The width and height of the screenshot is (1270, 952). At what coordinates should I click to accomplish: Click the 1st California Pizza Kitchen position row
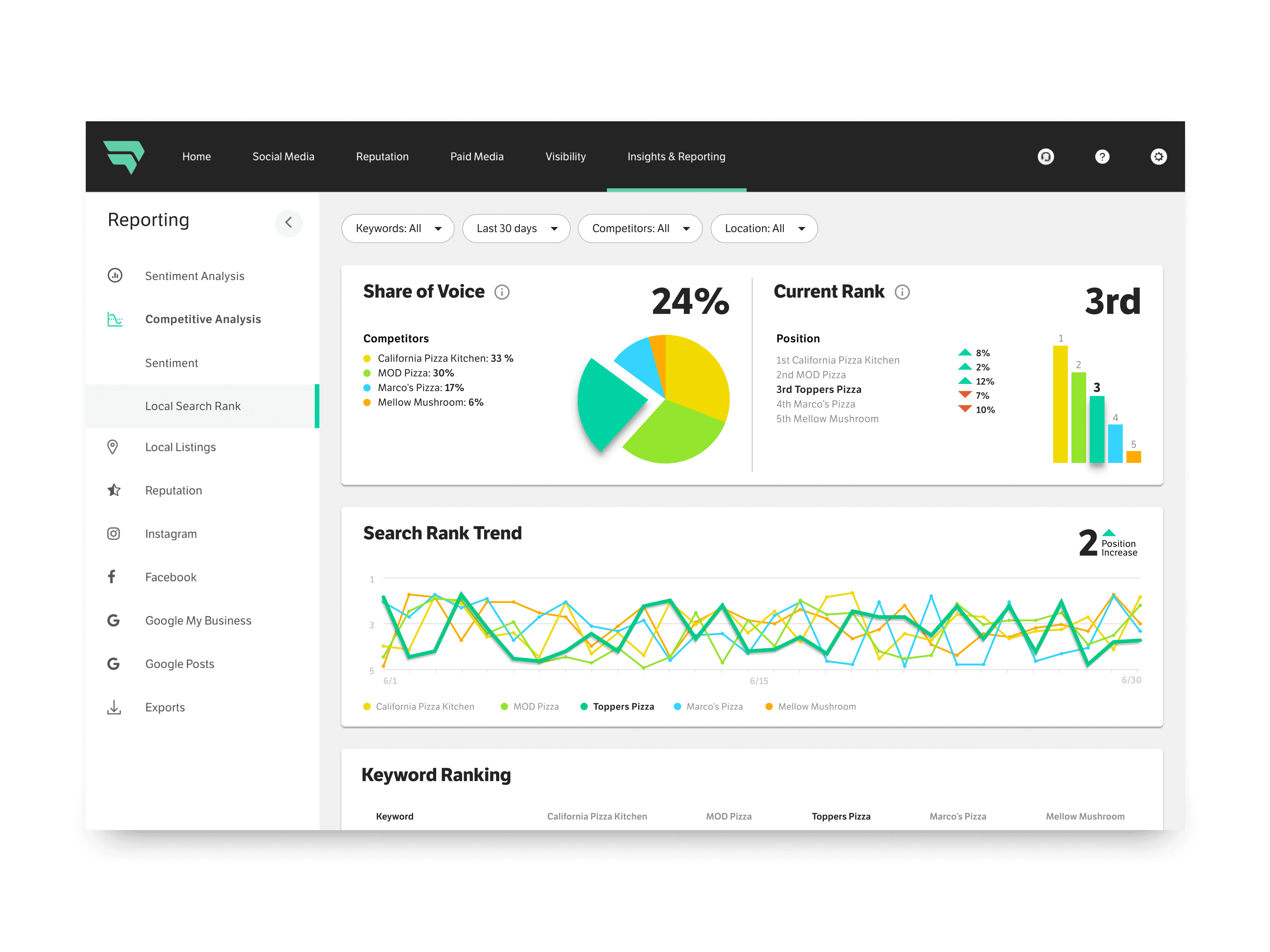tap(838, 360)
